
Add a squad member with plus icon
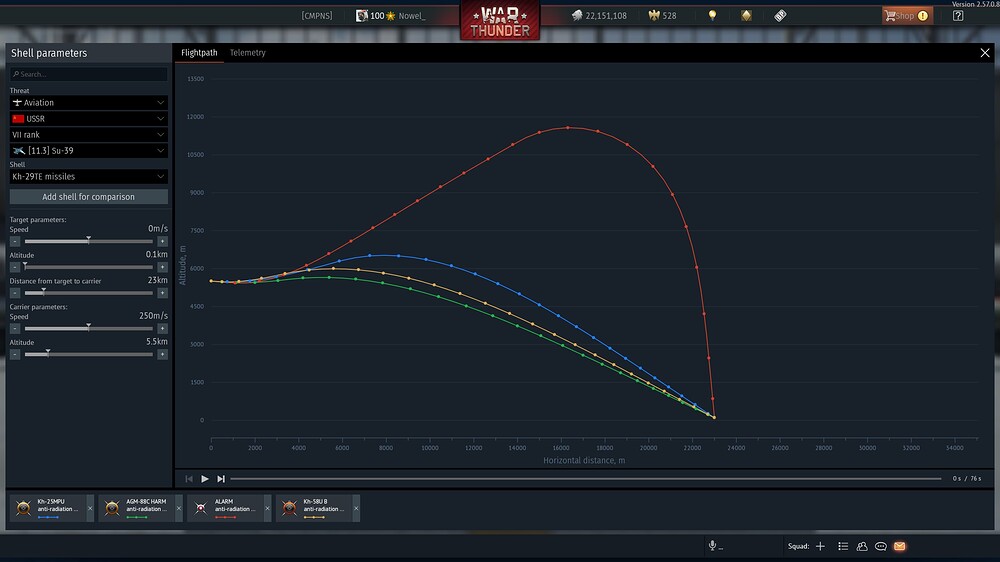(820, 546)
